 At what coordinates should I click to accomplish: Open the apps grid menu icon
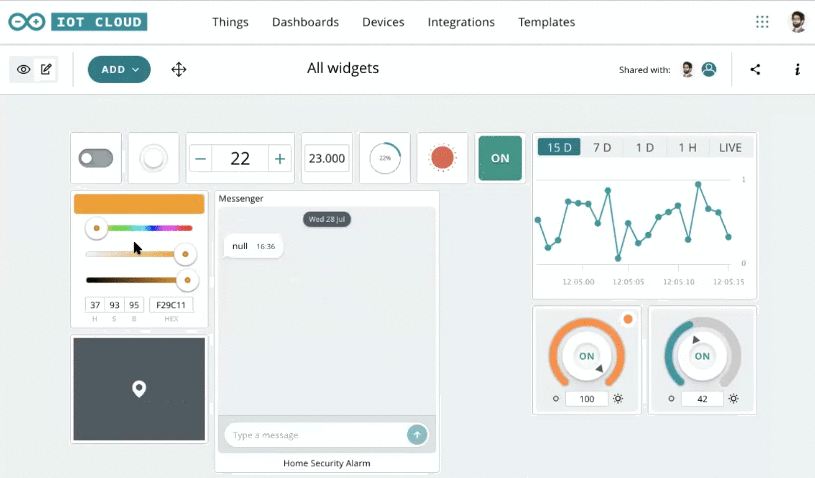[x=762, y=22]
